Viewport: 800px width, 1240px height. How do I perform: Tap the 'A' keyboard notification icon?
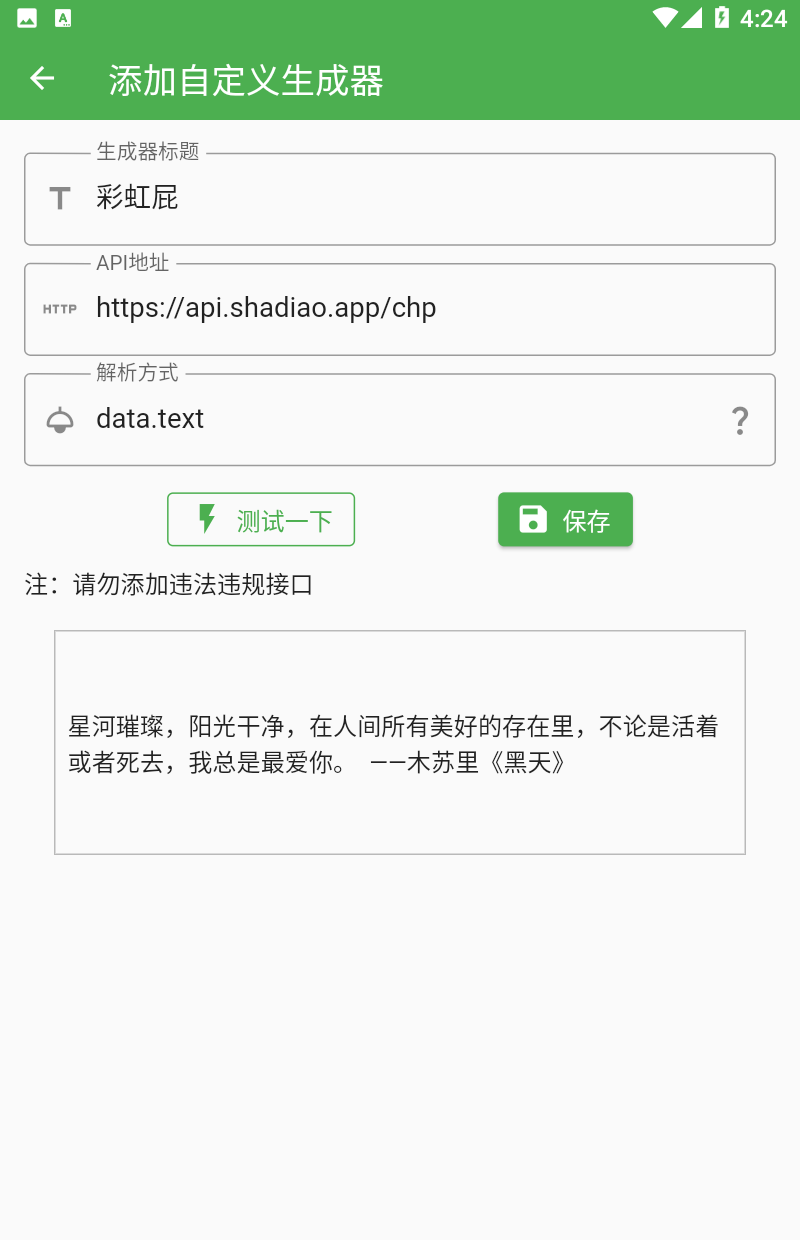click(63, 18)
